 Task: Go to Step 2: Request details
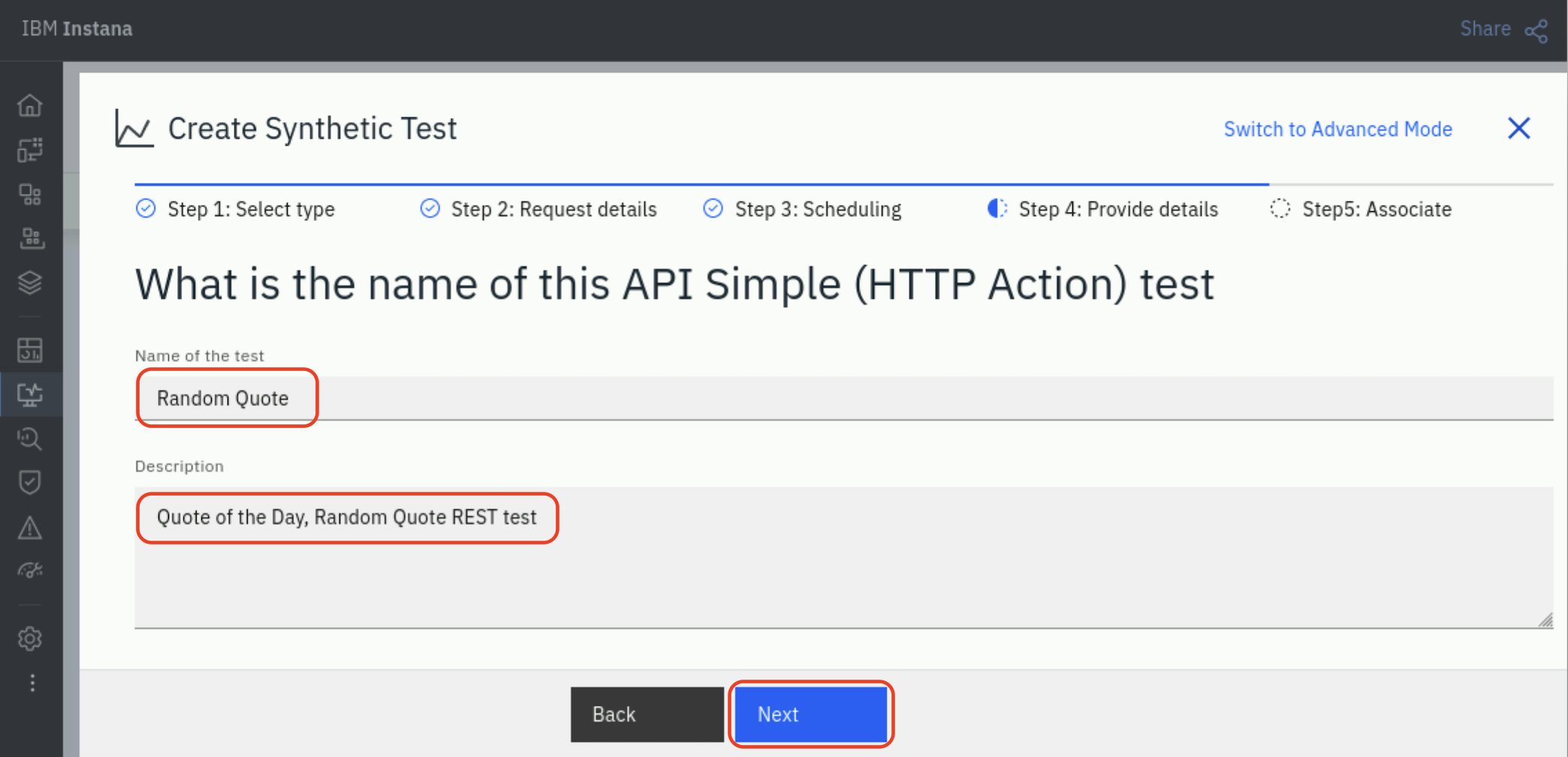click(x=553, y=209)
